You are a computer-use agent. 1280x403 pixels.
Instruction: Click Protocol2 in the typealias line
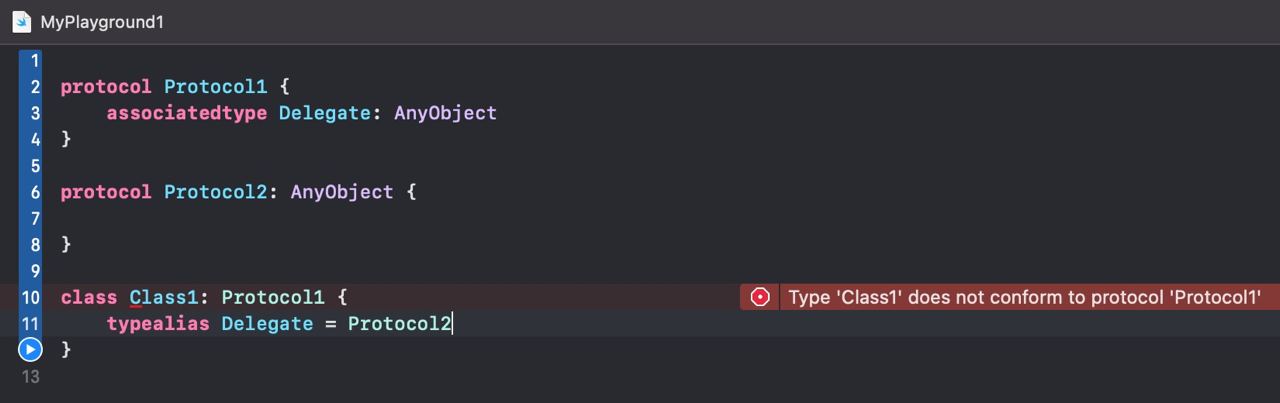(x=399, y=323)
